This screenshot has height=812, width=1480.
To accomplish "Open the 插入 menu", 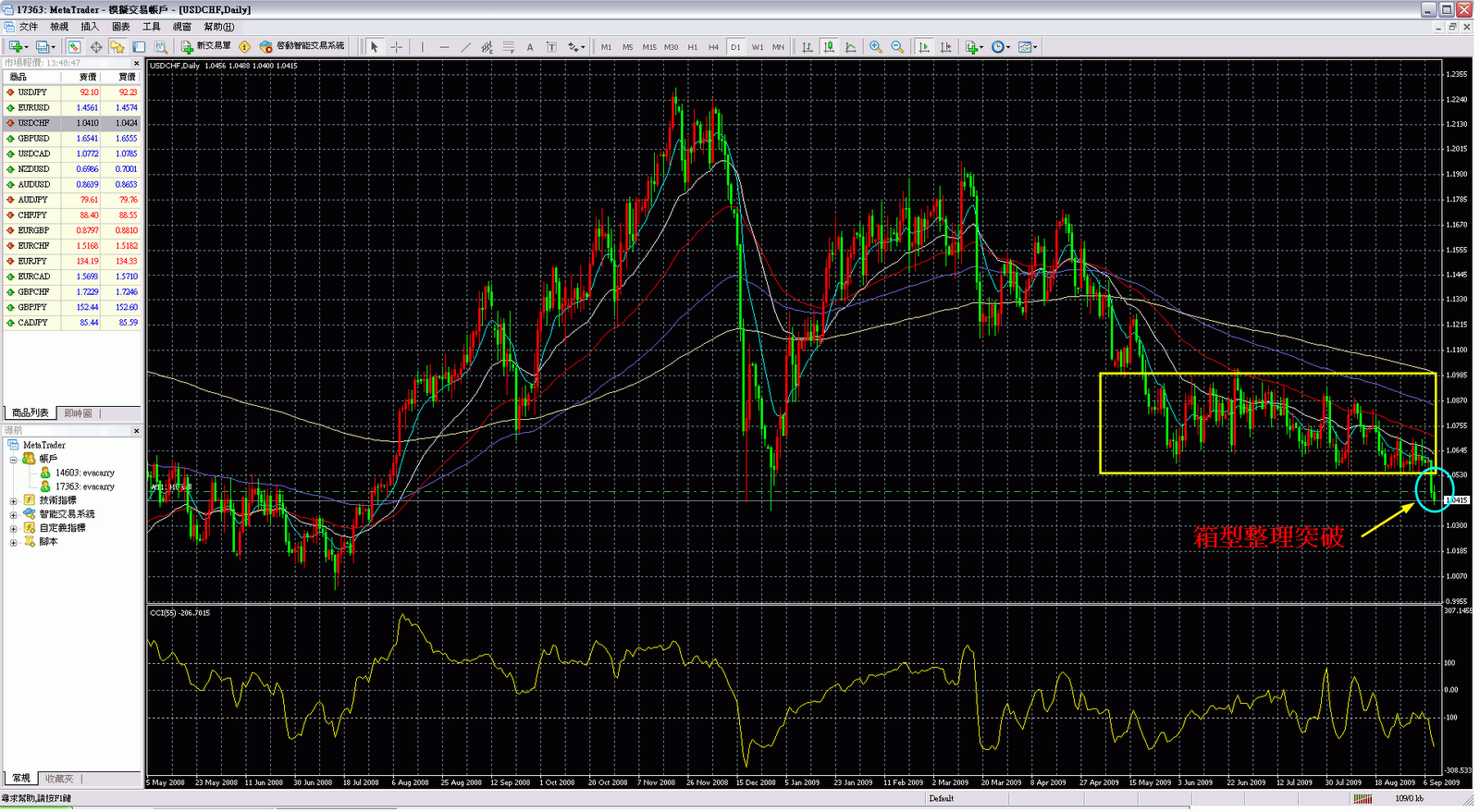I will (90, 27).
